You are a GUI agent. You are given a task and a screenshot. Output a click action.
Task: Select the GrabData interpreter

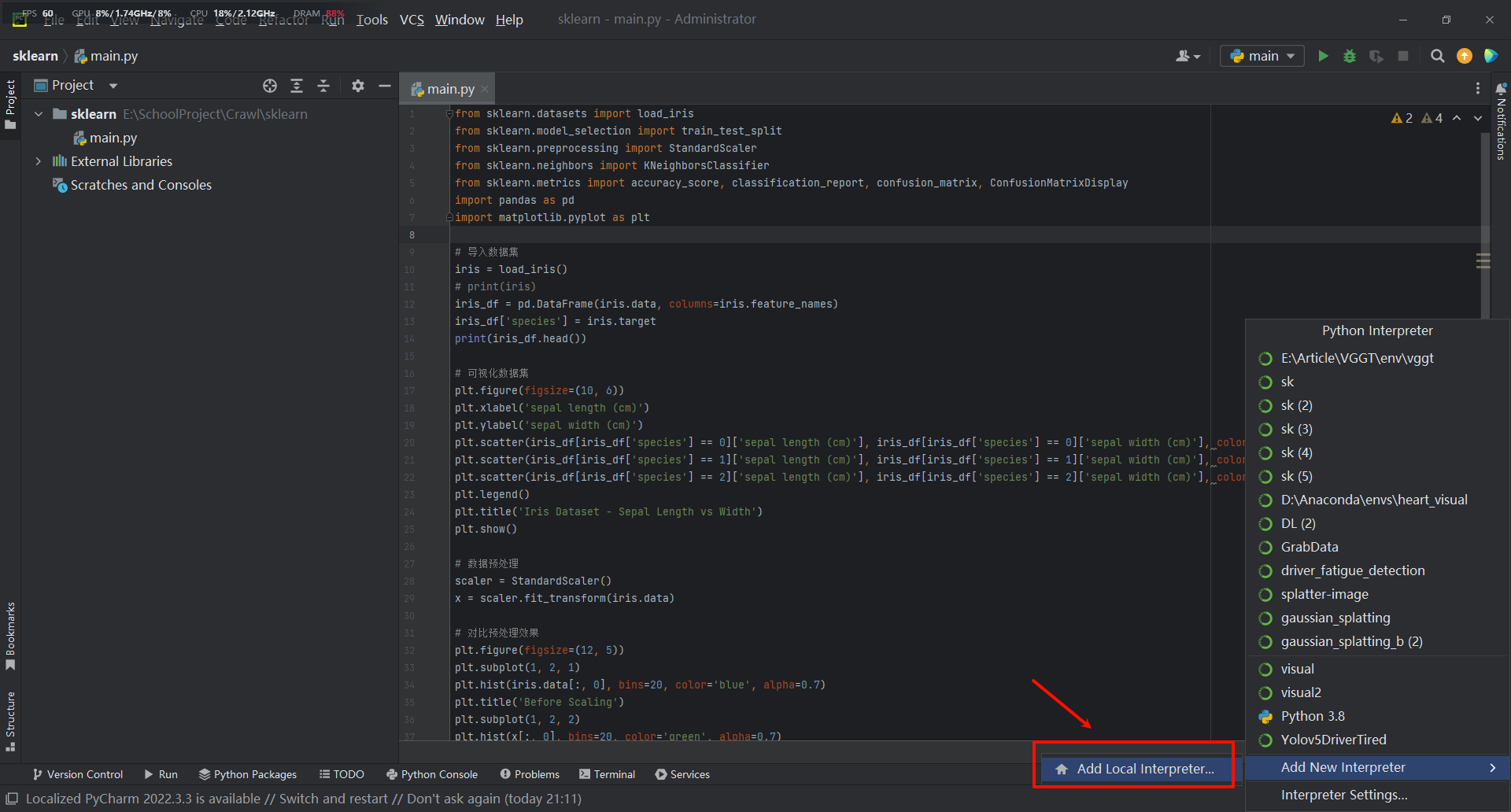(1378, 548)
